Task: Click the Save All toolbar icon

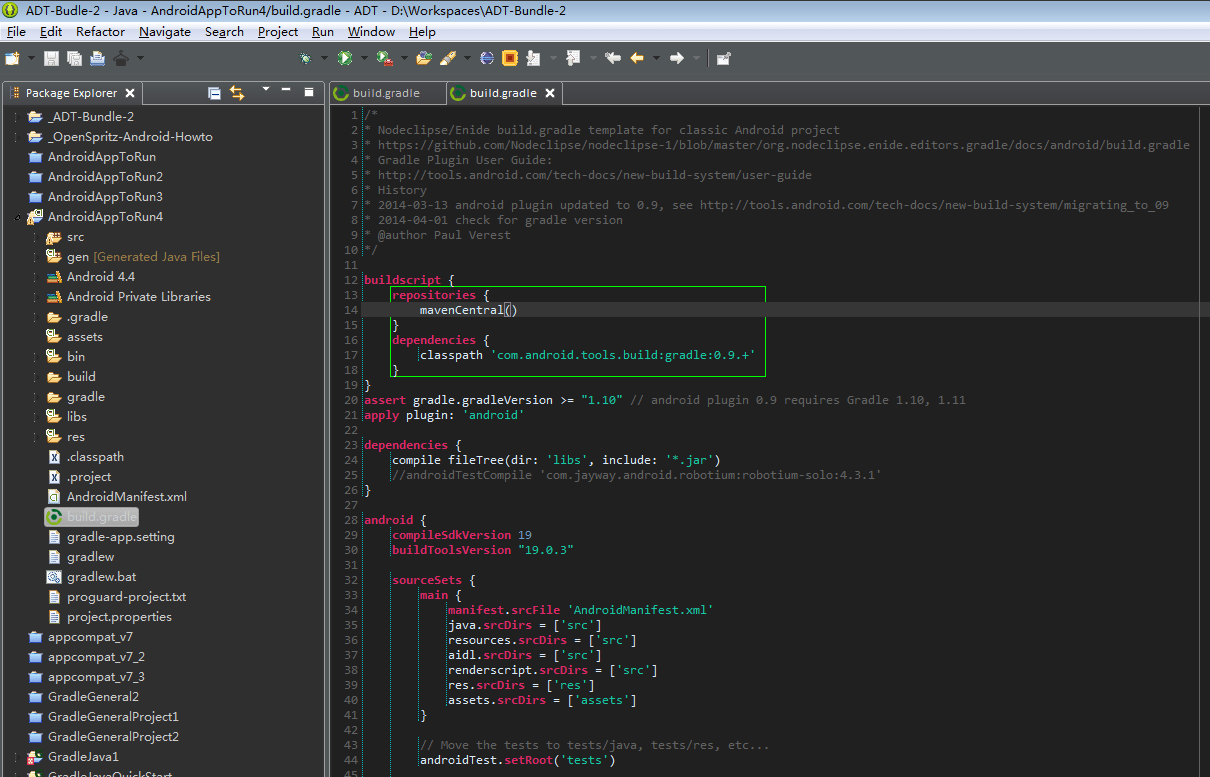Action: (73, 57)
